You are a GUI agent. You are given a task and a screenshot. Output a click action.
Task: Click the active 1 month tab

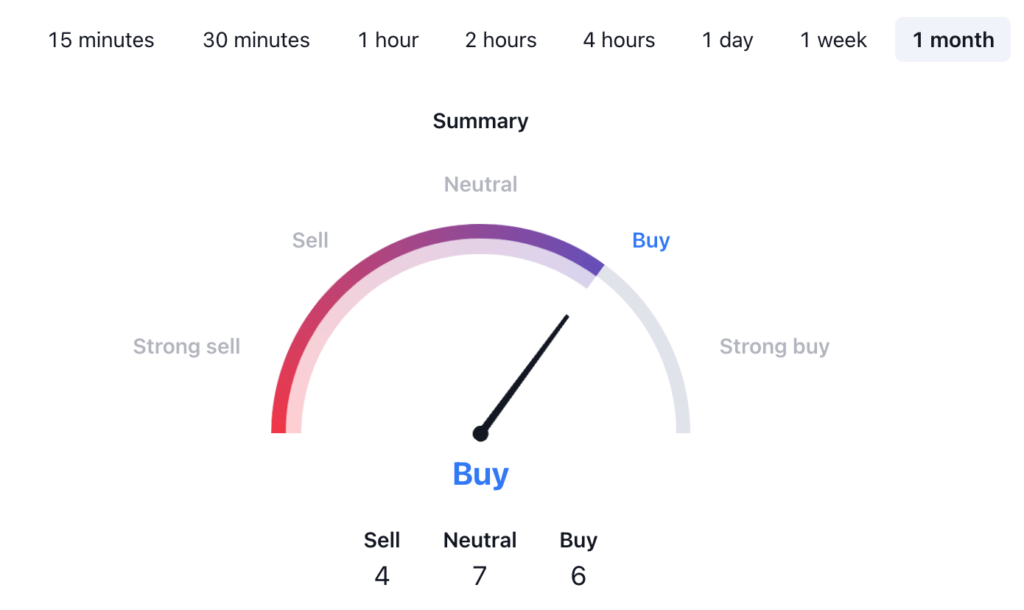(x=953, y=41)
